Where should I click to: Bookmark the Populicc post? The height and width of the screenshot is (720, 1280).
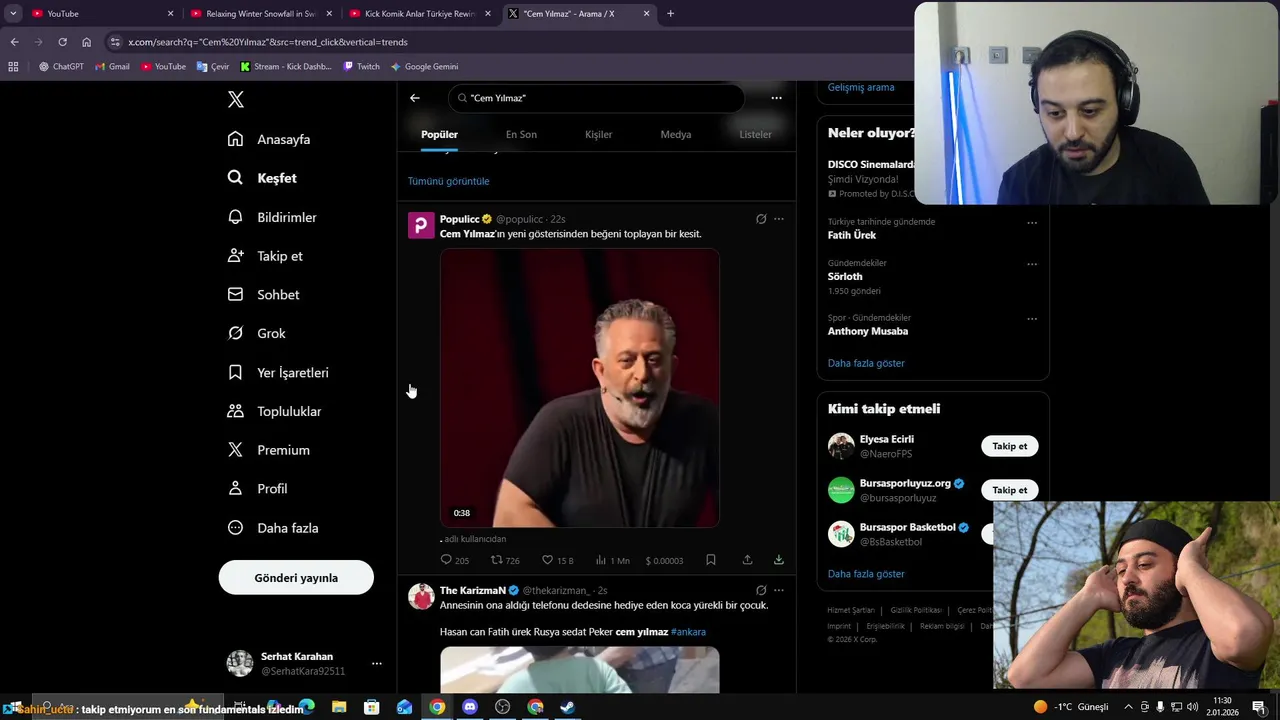click(711, 560)
